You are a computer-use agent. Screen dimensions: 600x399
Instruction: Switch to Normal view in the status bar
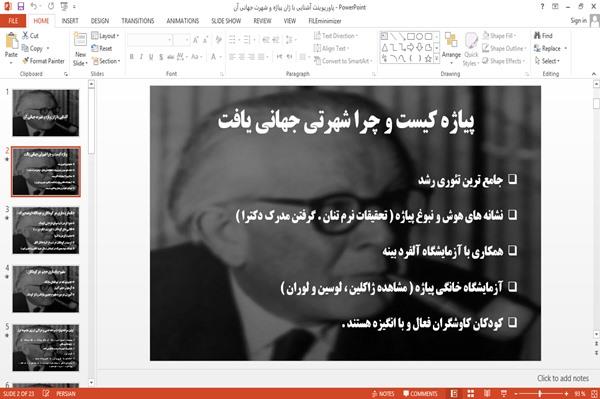click(x=454, y=393)
